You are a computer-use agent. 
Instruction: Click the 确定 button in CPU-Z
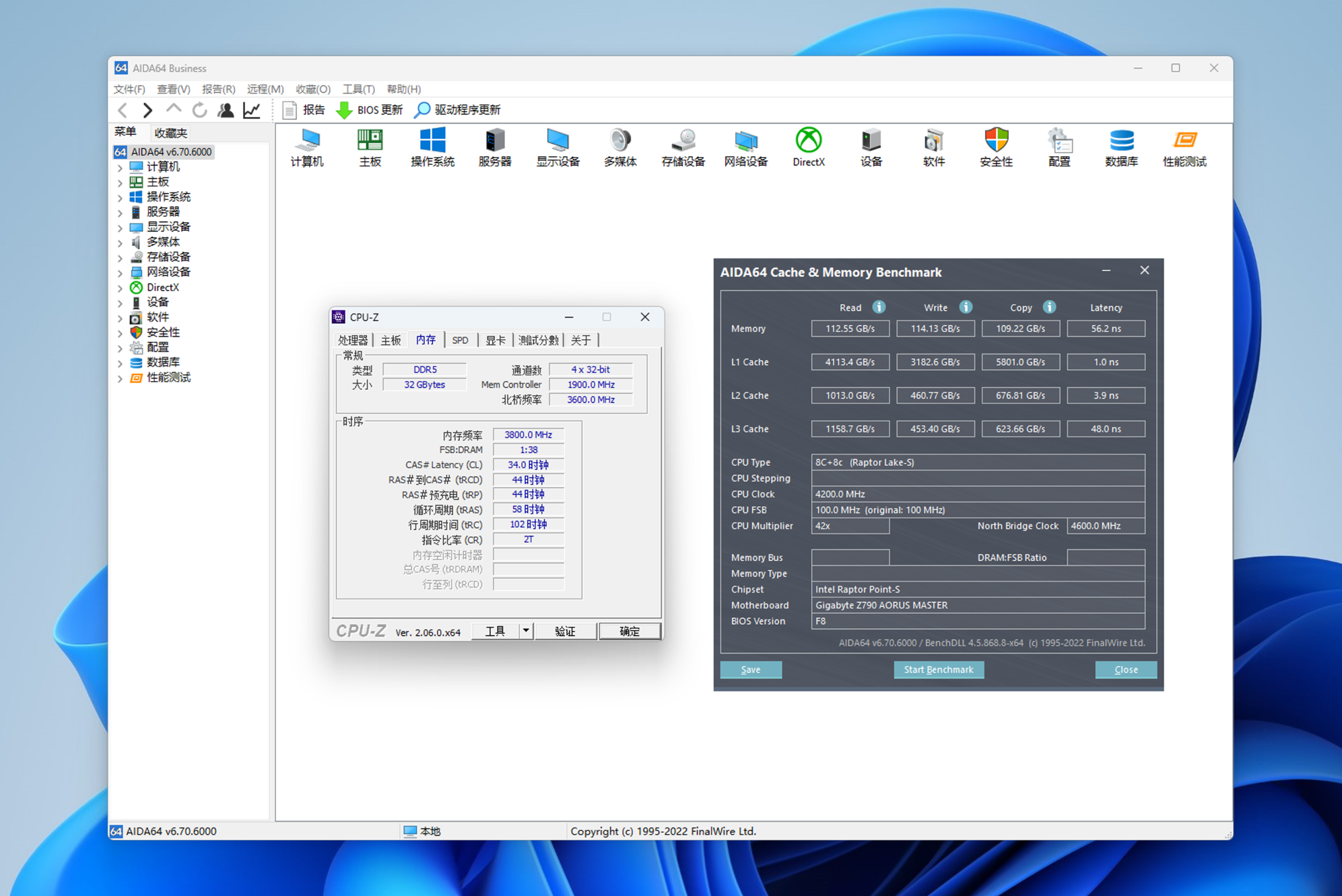[x=630, y=631]
